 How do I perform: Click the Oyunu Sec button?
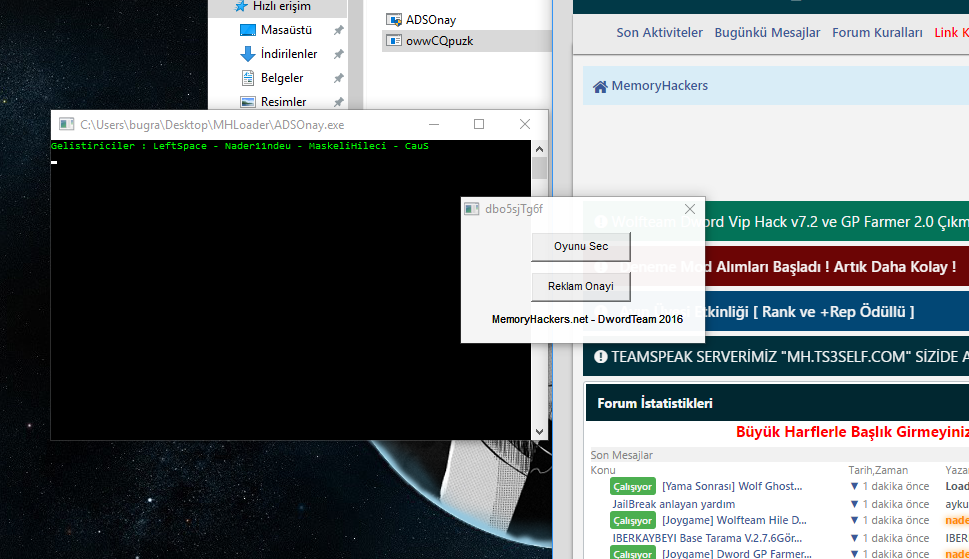581,246
